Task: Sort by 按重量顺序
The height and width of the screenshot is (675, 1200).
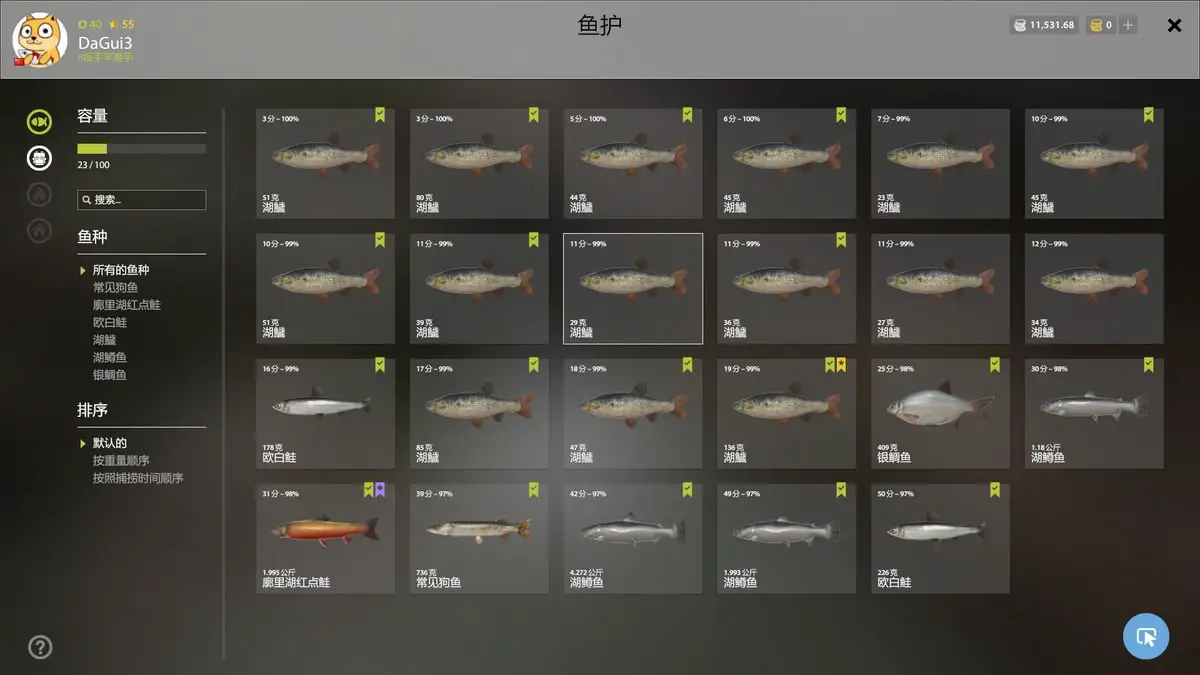Action: pos(121,461)
